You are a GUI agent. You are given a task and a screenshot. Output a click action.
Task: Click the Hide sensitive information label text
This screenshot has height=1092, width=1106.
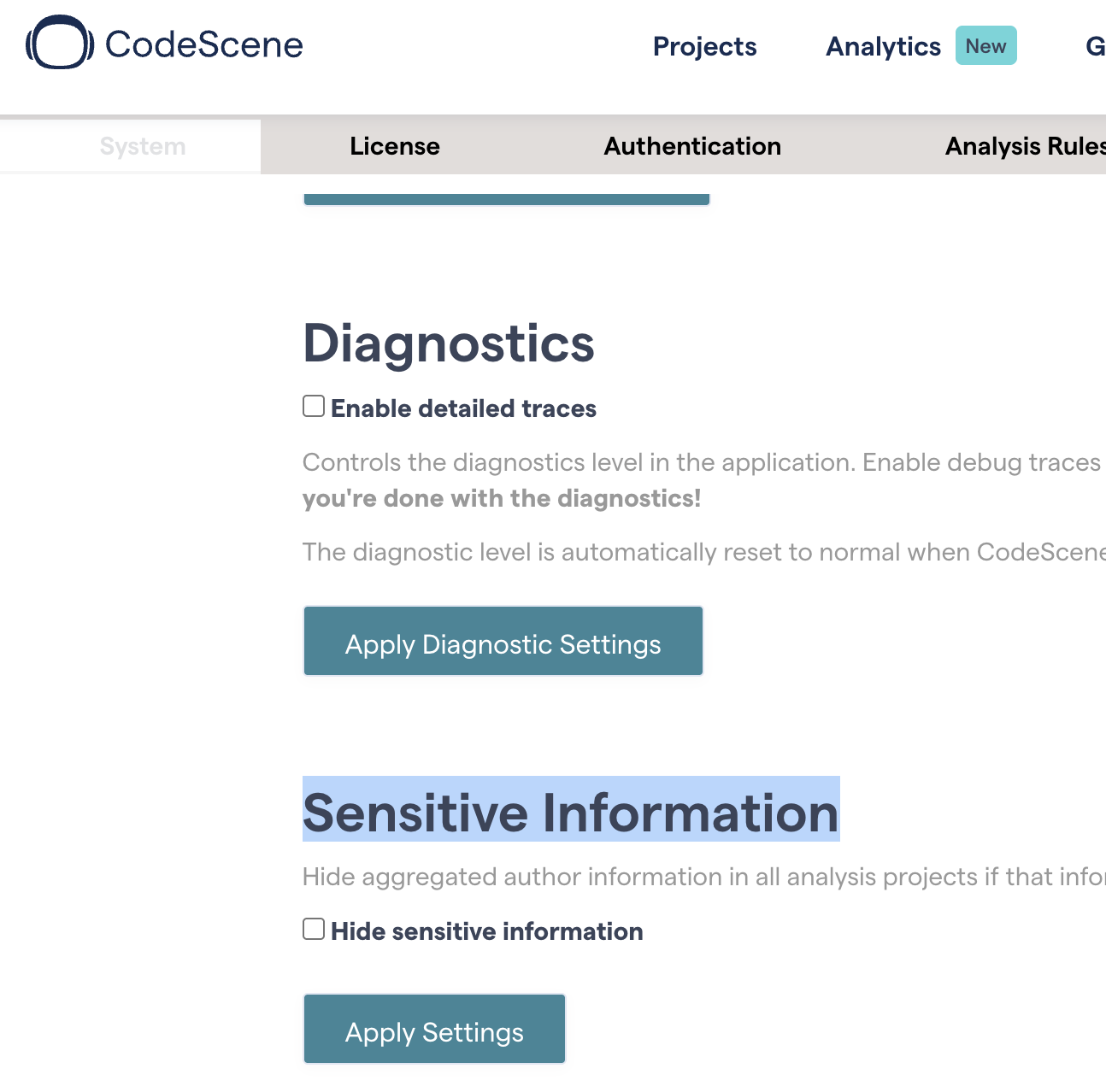486,931
